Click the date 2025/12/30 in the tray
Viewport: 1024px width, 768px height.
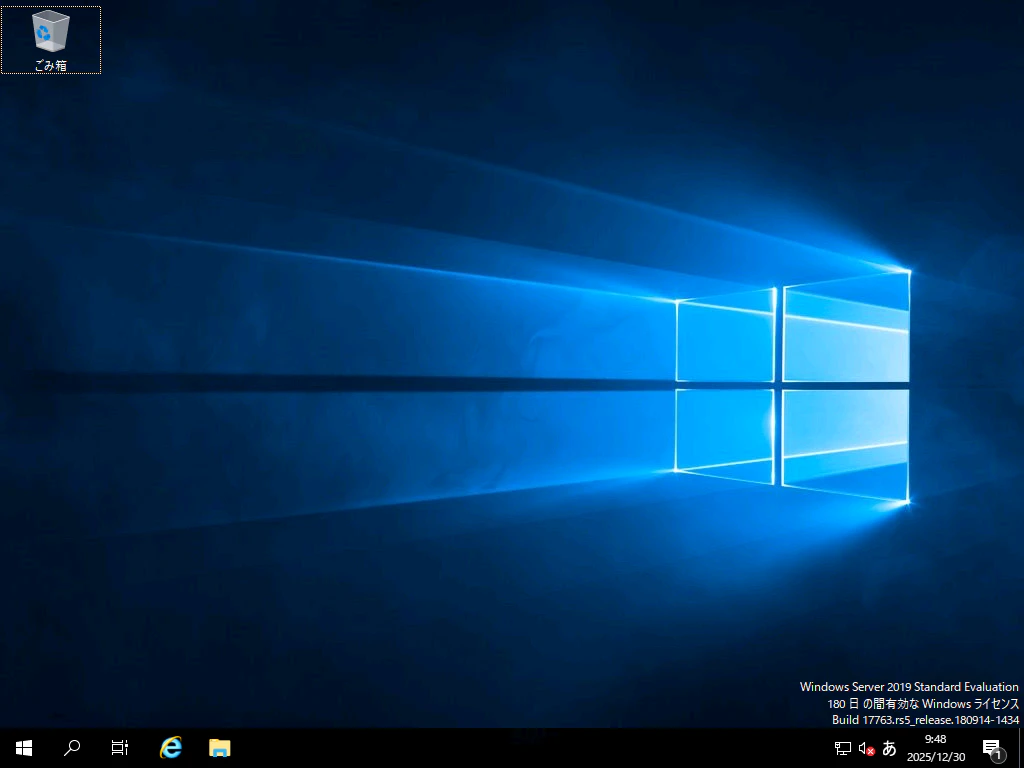[x=934, y=754]
